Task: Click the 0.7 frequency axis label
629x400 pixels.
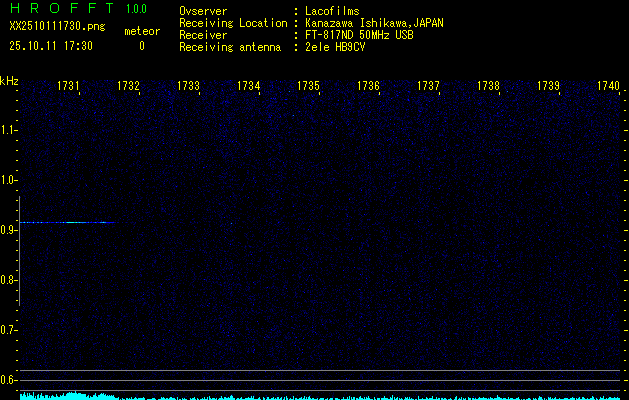Action: point(9,330)
